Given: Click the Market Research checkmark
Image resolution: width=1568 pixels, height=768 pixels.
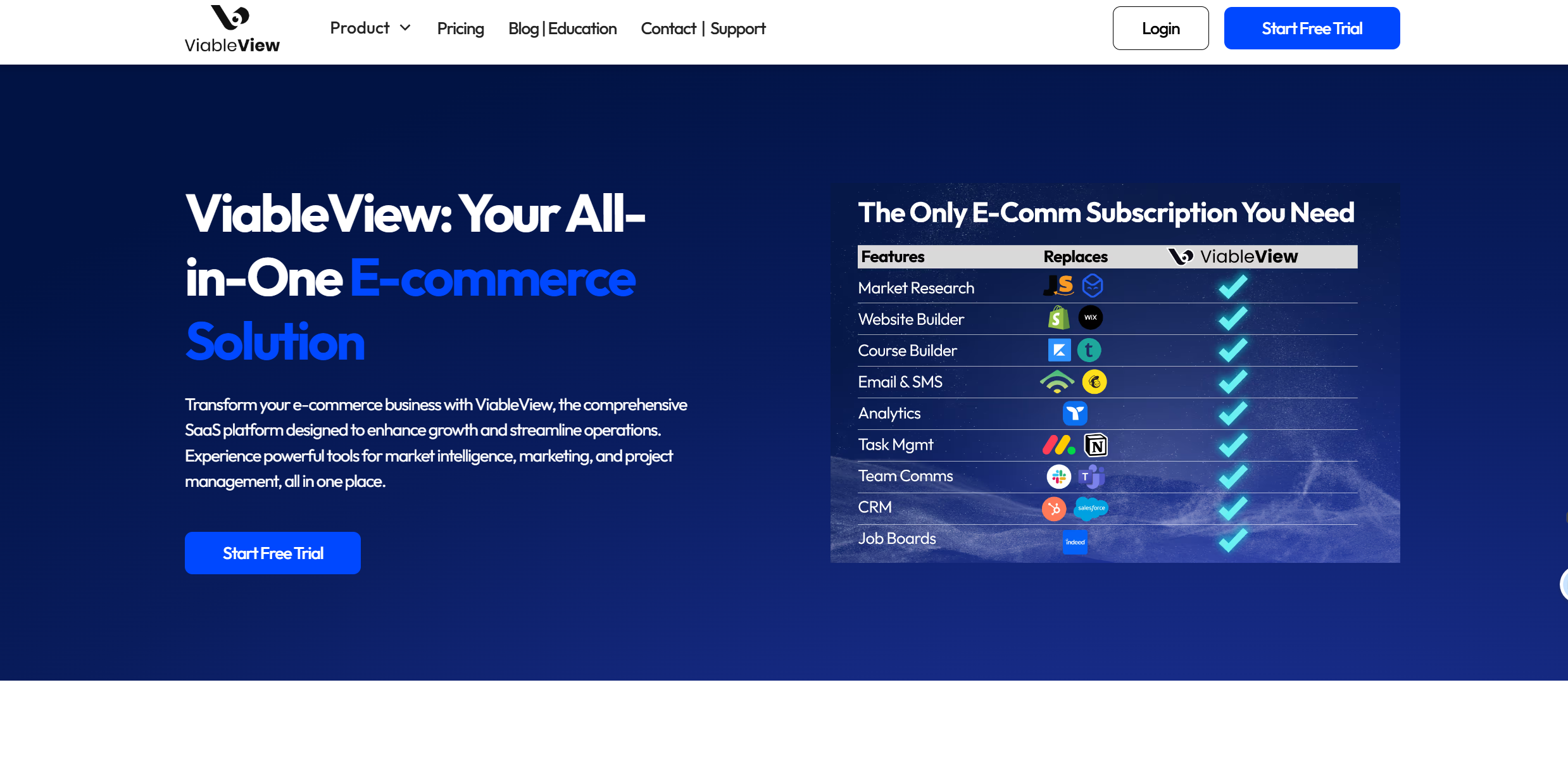Looking at the screenshot, I should pos(1232,287).
